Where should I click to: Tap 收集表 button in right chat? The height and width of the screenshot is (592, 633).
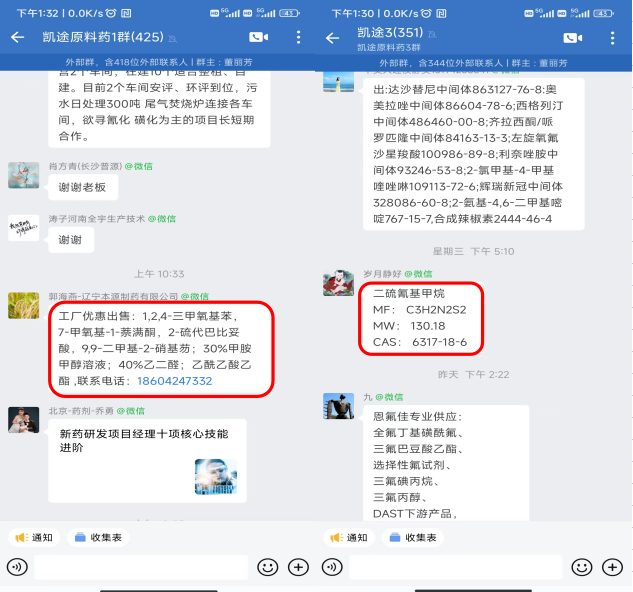(413, 537)
